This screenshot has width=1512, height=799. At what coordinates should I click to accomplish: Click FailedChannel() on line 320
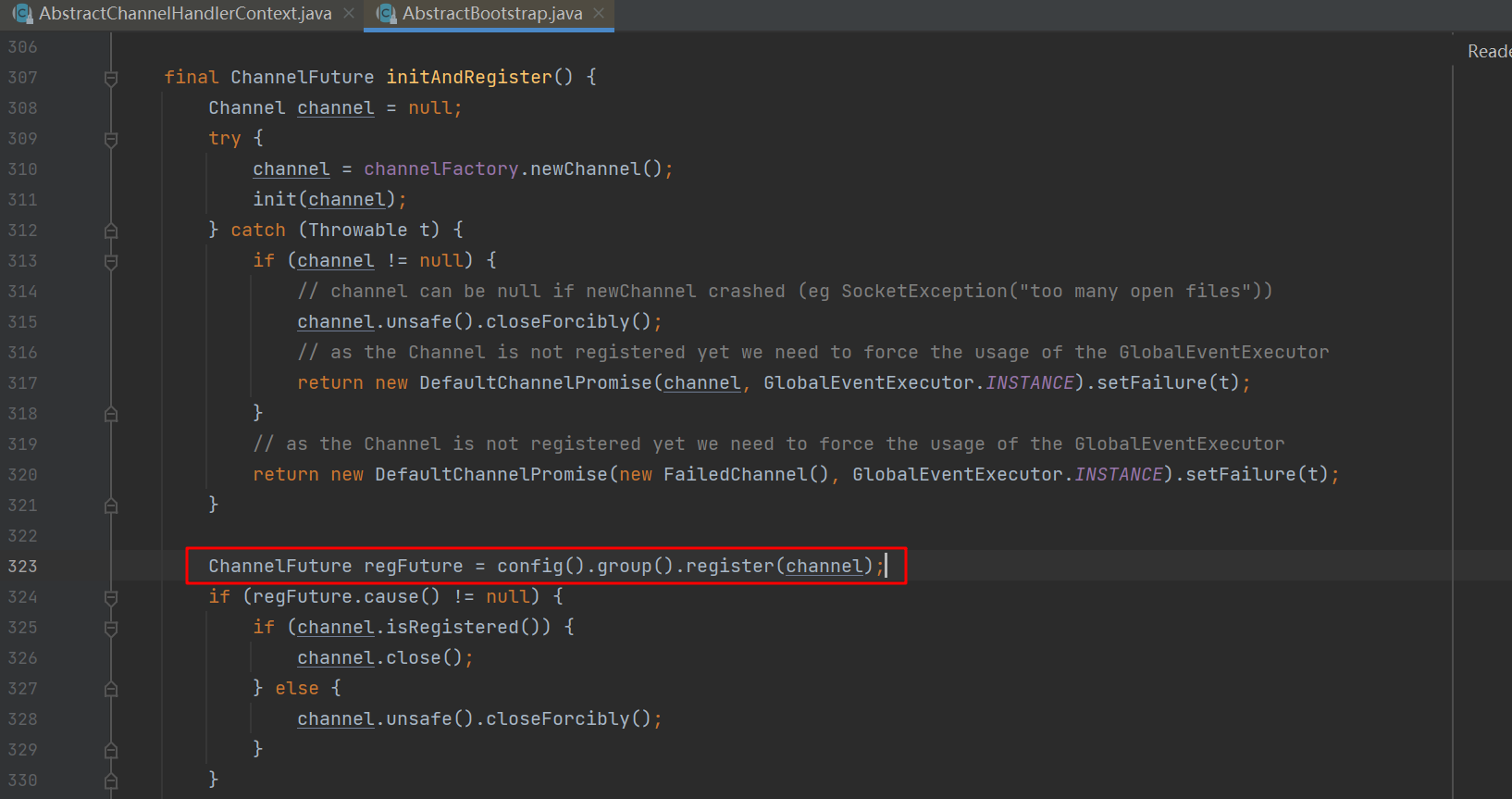(x=746, y=475)
